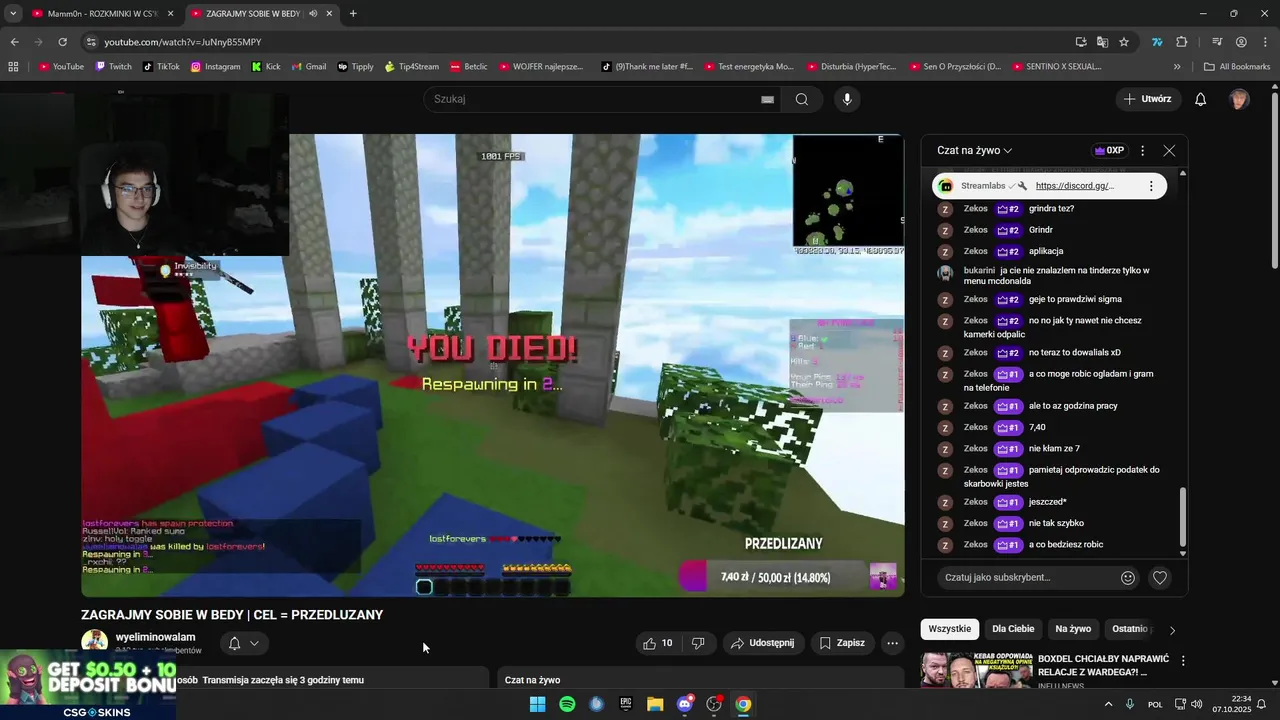Expand the notification preference chevron beside bell
Screen dimensions: 1280x720
click(254, 643)
